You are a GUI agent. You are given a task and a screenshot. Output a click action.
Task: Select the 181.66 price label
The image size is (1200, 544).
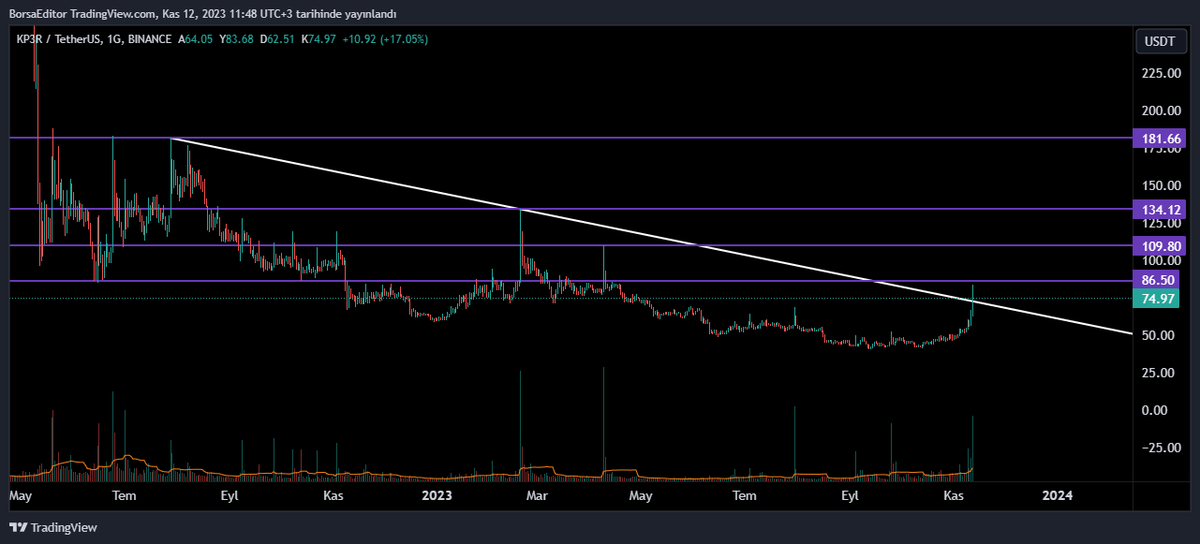click(x=1158, y=138)
